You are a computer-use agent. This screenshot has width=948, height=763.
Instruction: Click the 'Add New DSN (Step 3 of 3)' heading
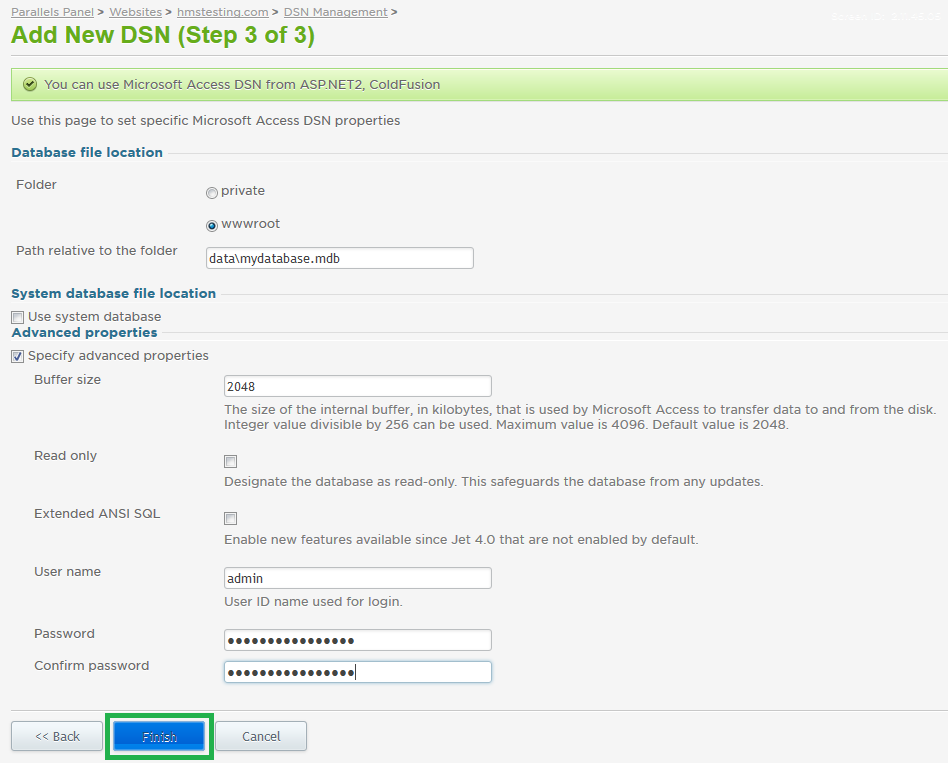pos(163,35)
